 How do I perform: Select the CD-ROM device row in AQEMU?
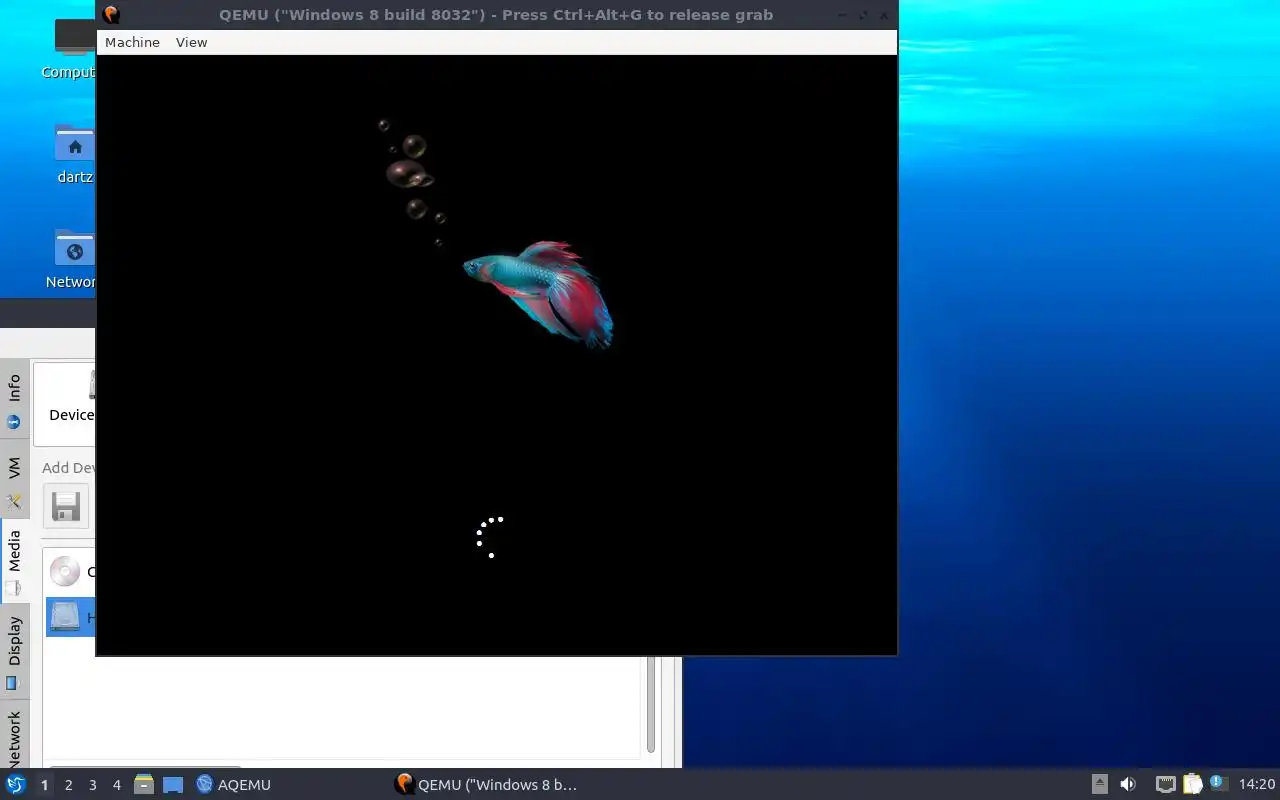click(x=70, y=572)
